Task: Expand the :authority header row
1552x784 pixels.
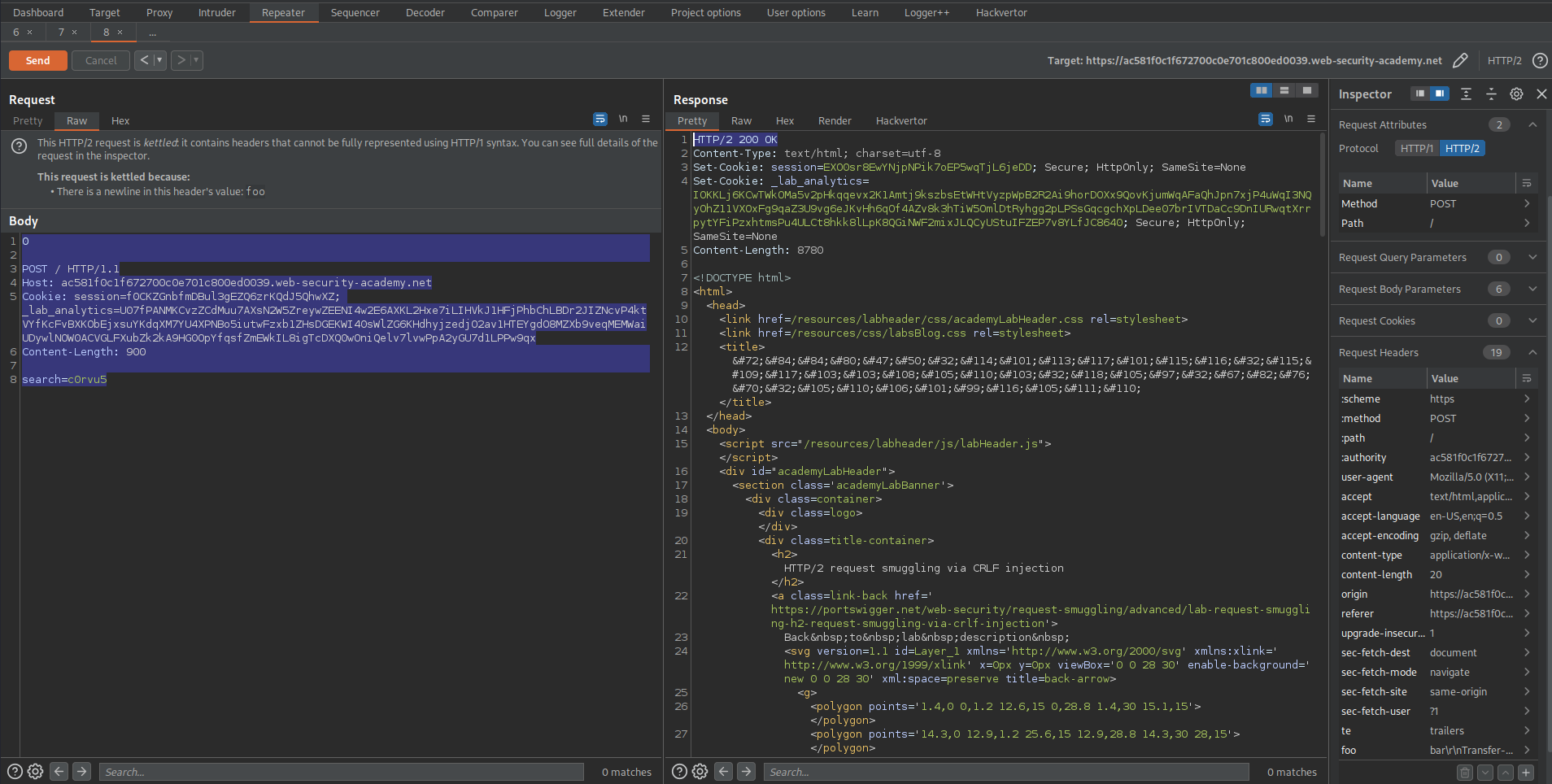Action: [x=1527, y=457]
